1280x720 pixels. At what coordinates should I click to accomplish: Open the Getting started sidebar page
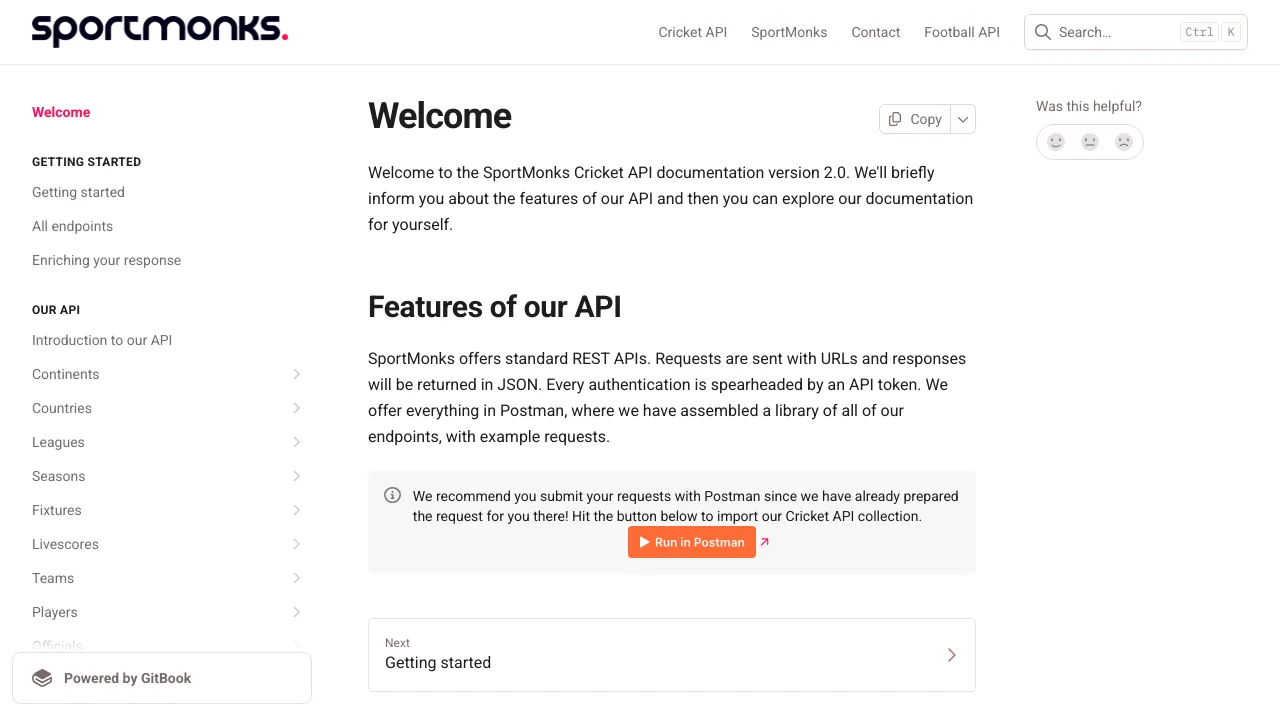[x=78, y=192]
